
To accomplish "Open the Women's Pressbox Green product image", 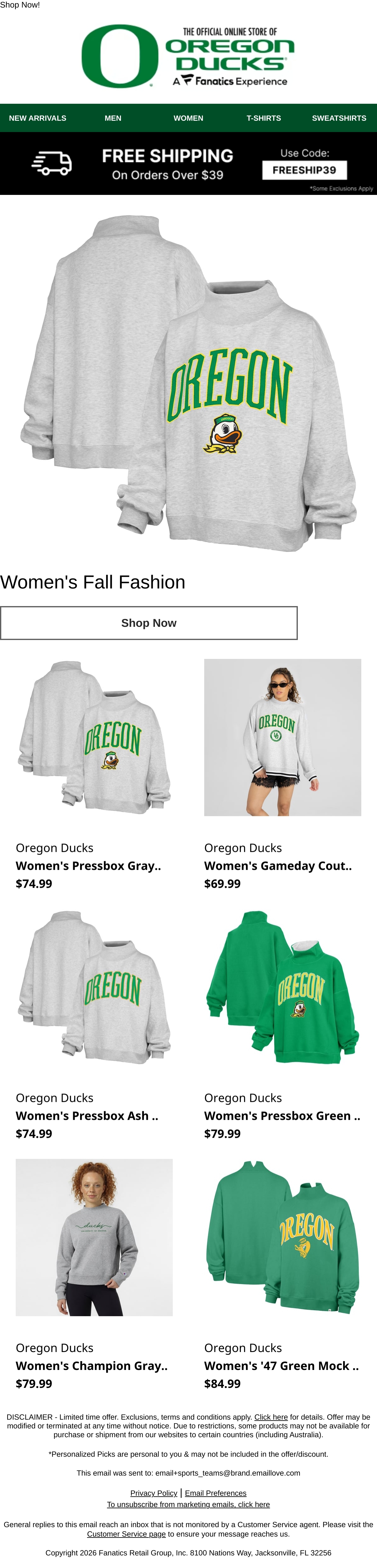I will [283, 987].
